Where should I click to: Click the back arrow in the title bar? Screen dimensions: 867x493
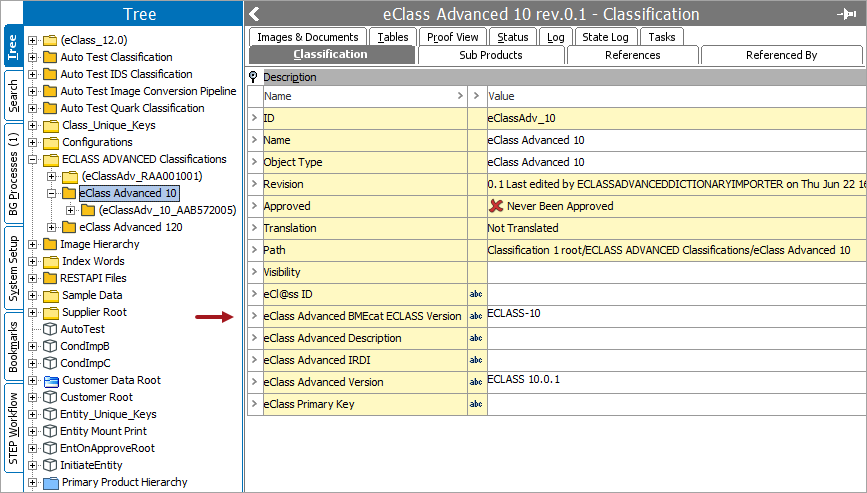click(254, 14)
